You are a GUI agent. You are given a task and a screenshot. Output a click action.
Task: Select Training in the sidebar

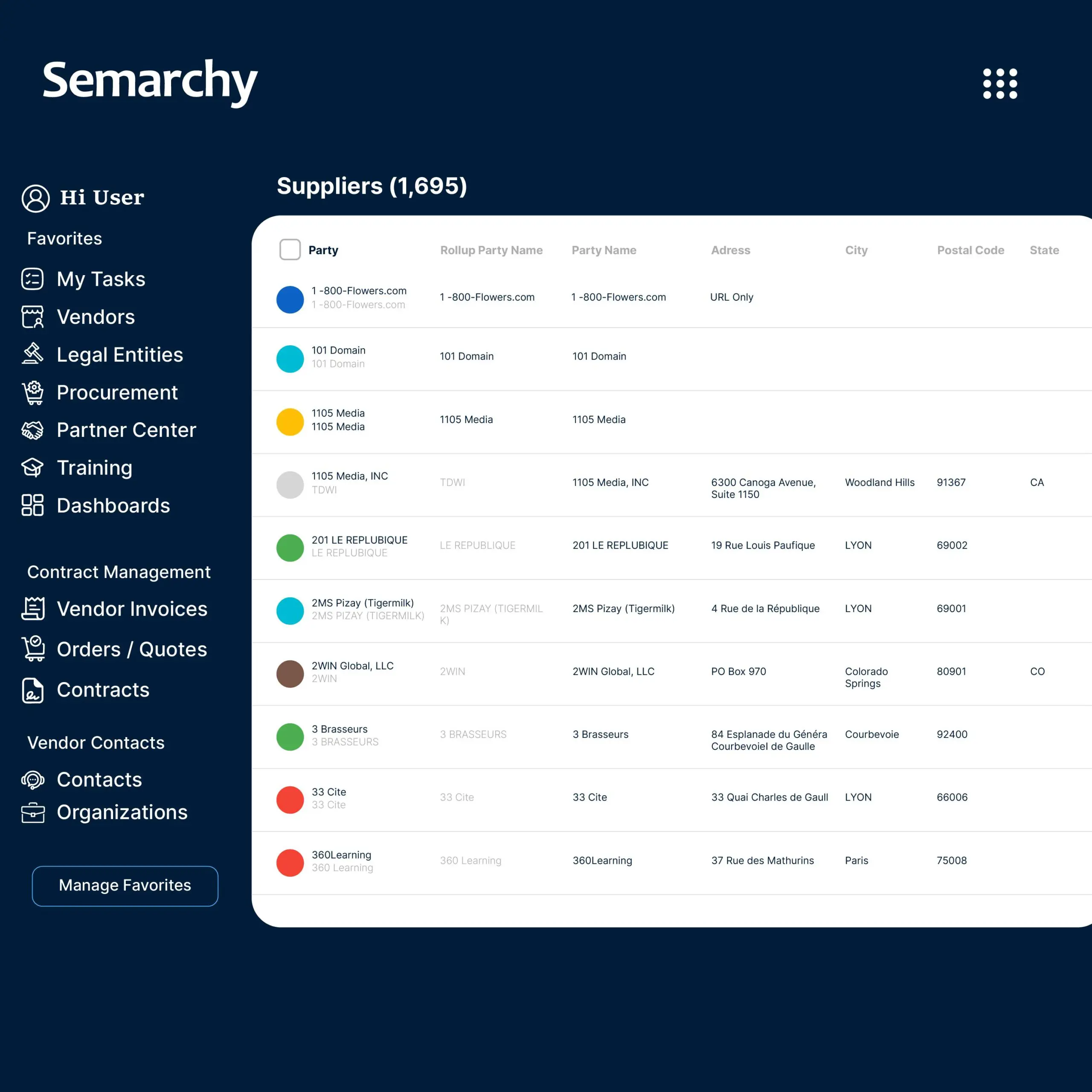click(95, 468)
